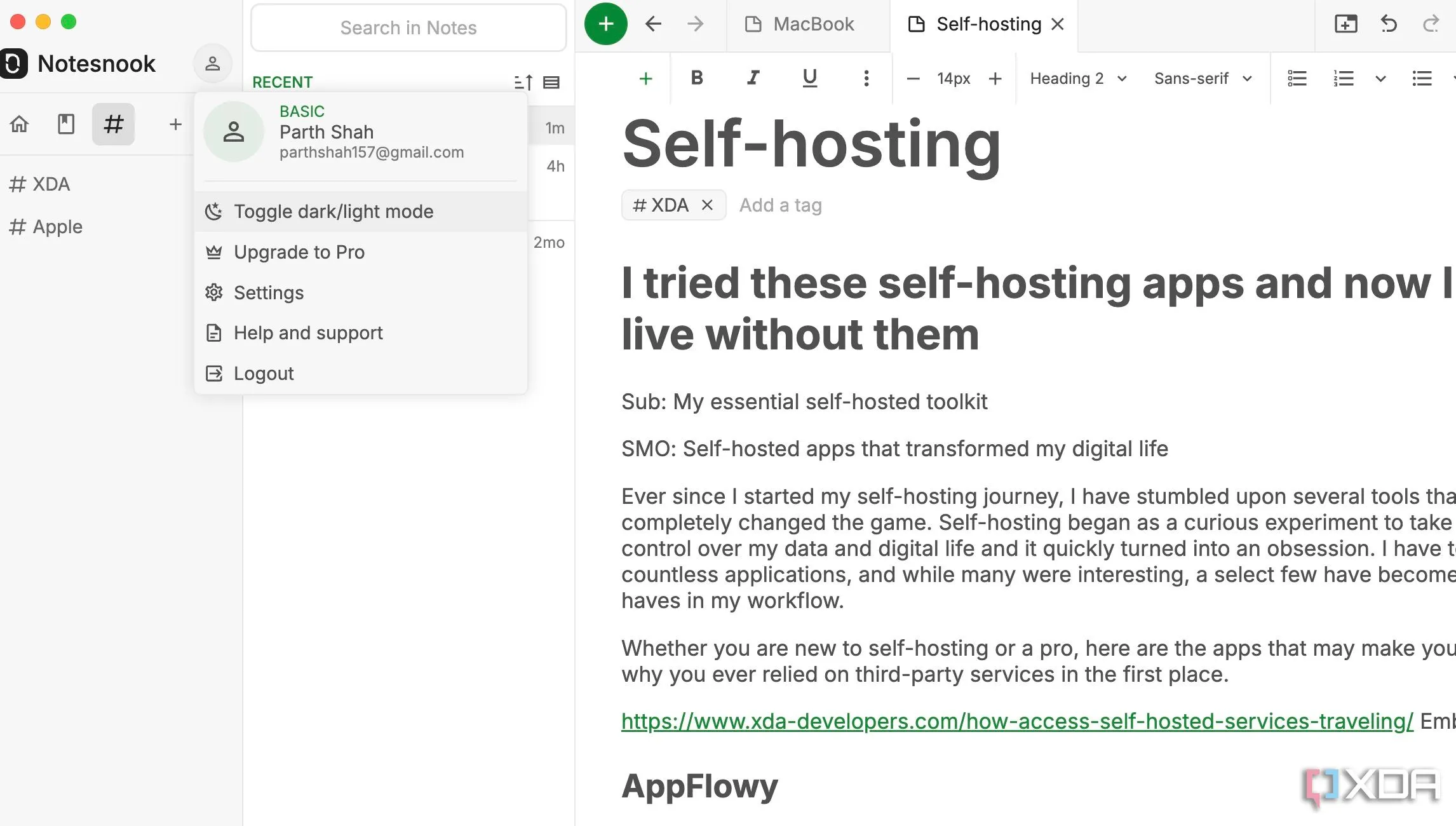Focus Search in Notes field
The height and width of the screenshot is (826, 1456).
(x=408, y=27)
